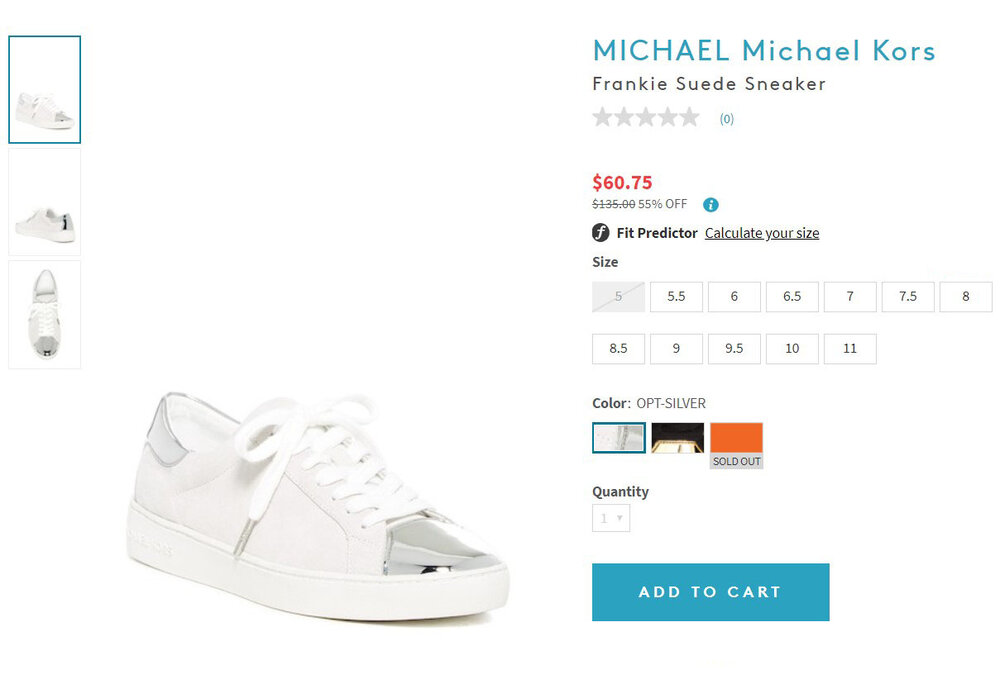Open the Quantity dropdown
Image resolution: width=1000 pixels, height=684 pixels.
click(x=611, y=518)
